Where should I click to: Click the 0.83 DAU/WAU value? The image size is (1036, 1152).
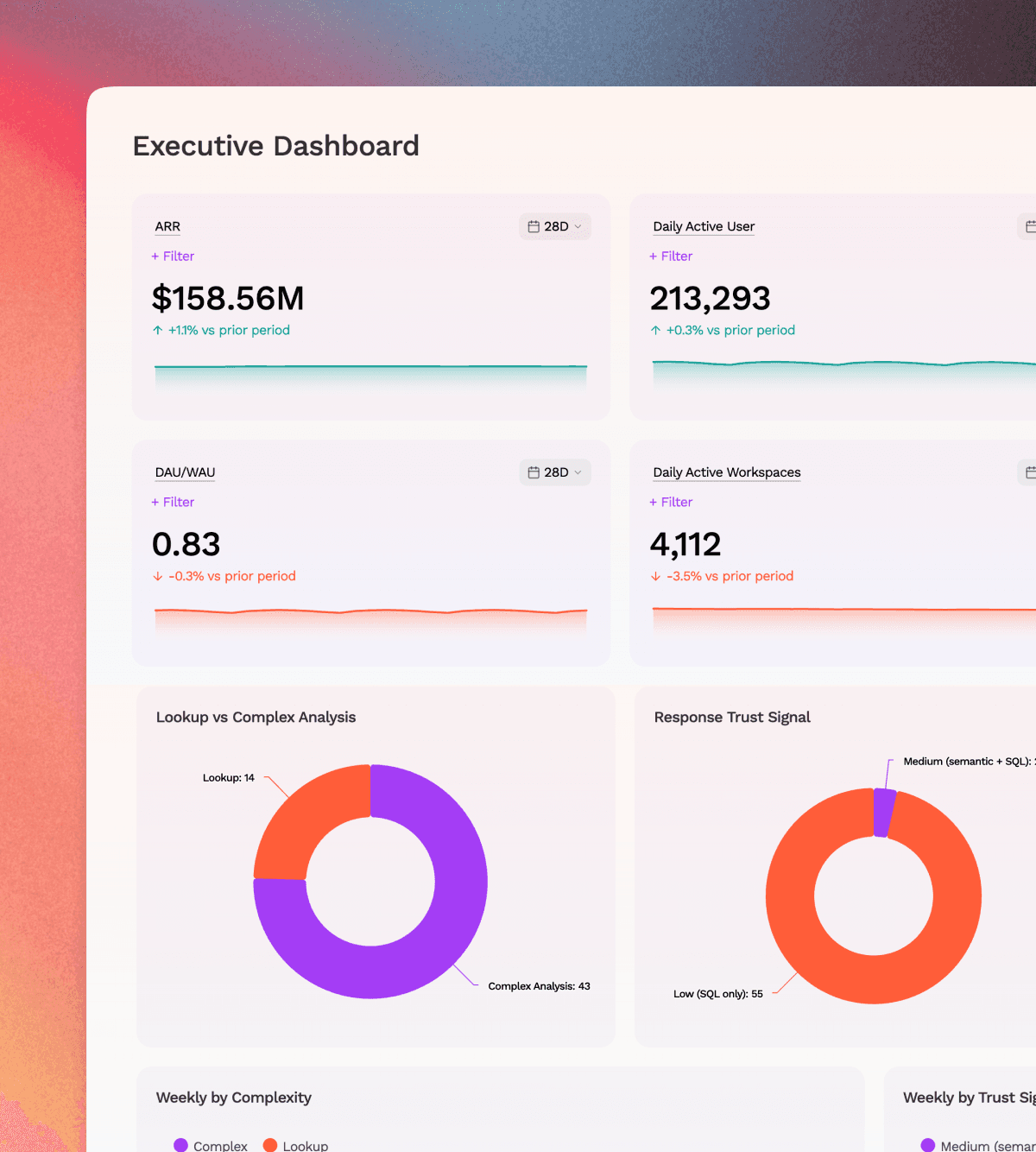click(x=186, y=545)
